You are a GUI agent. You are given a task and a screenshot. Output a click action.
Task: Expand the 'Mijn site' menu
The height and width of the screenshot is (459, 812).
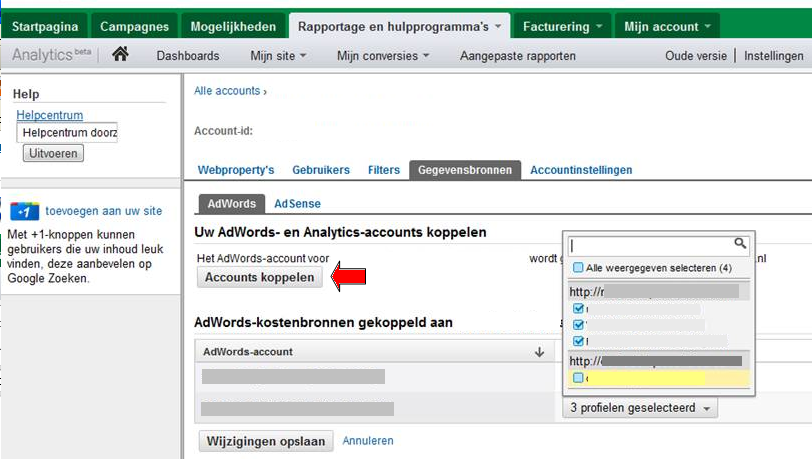pyautogui.click(x=278, y=56)
